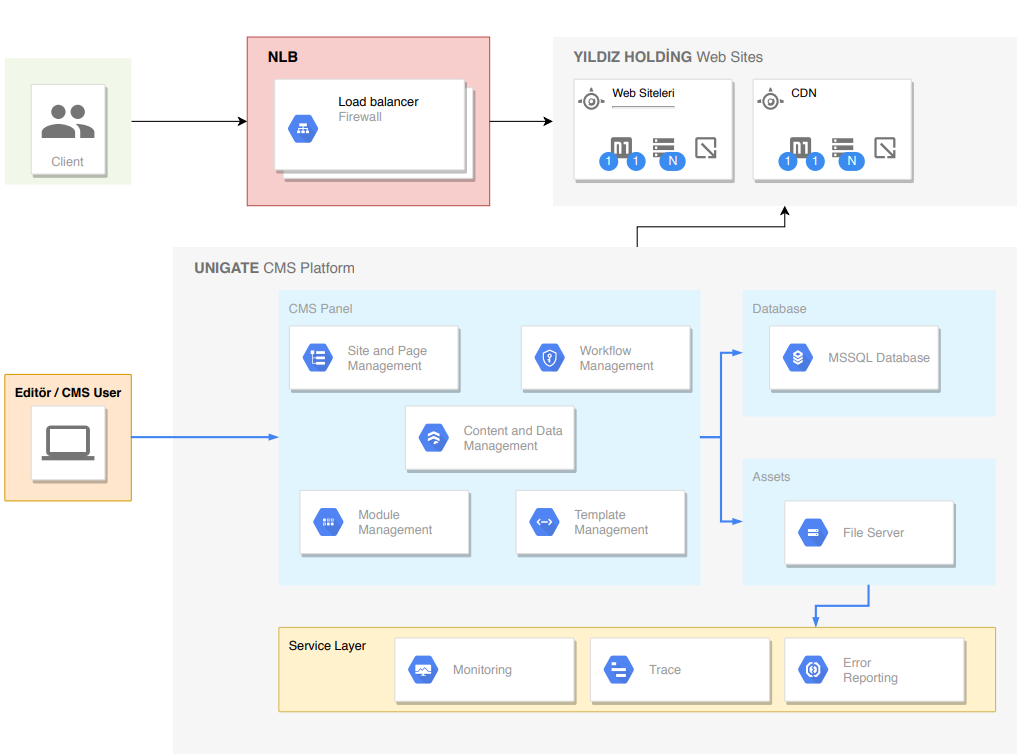Click the Site and Page Management icon
This screenshot has width=1020, height=756.
(x=318, y=358)
